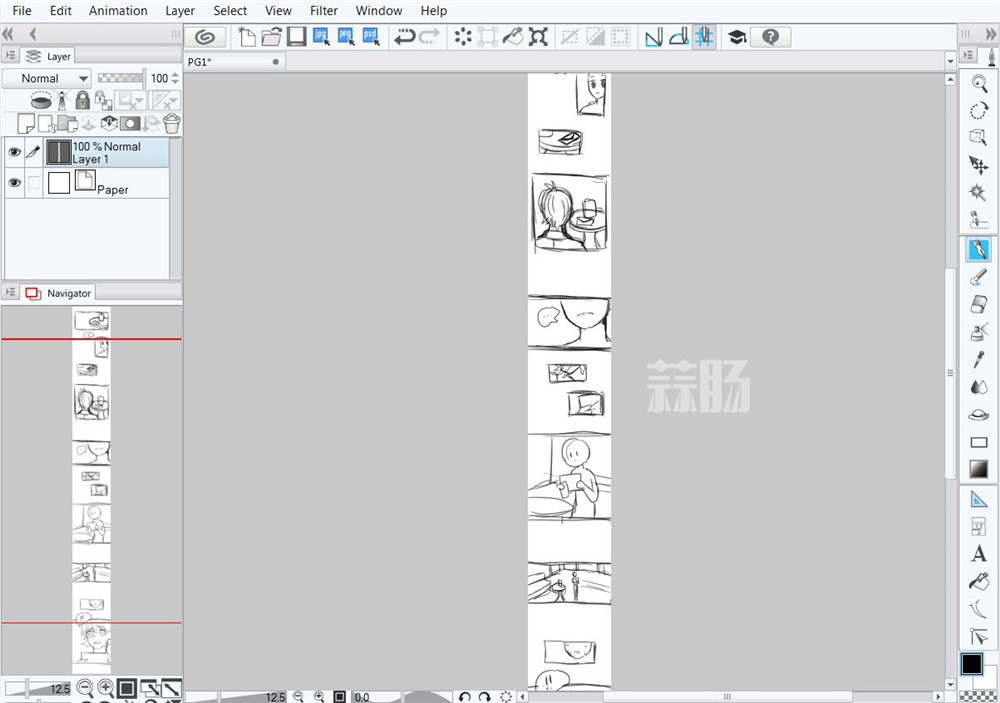1000x703 pixels.
Task: Open the canvas tab list dropdown arrow
Action: pyautogui.click(x=950, y=61)
